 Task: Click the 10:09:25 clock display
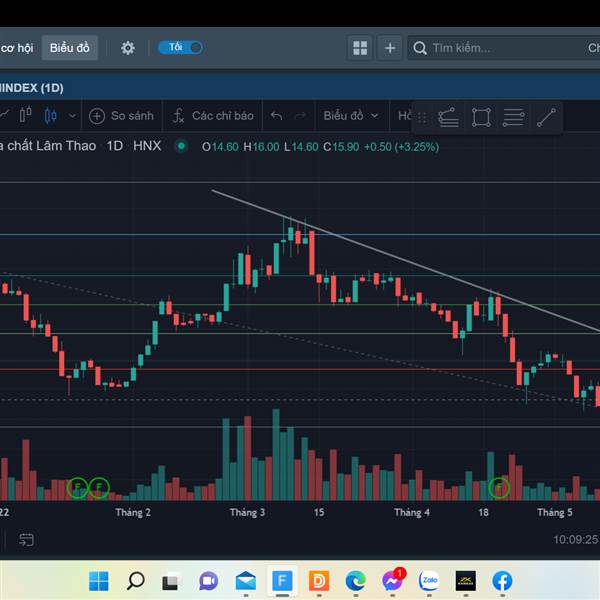tap(576, 540)
